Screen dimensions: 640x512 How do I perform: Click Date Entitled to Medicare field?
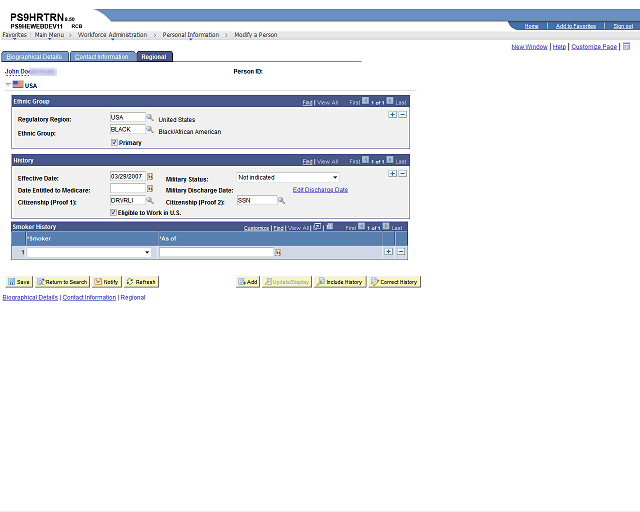(x=128, y=188)
